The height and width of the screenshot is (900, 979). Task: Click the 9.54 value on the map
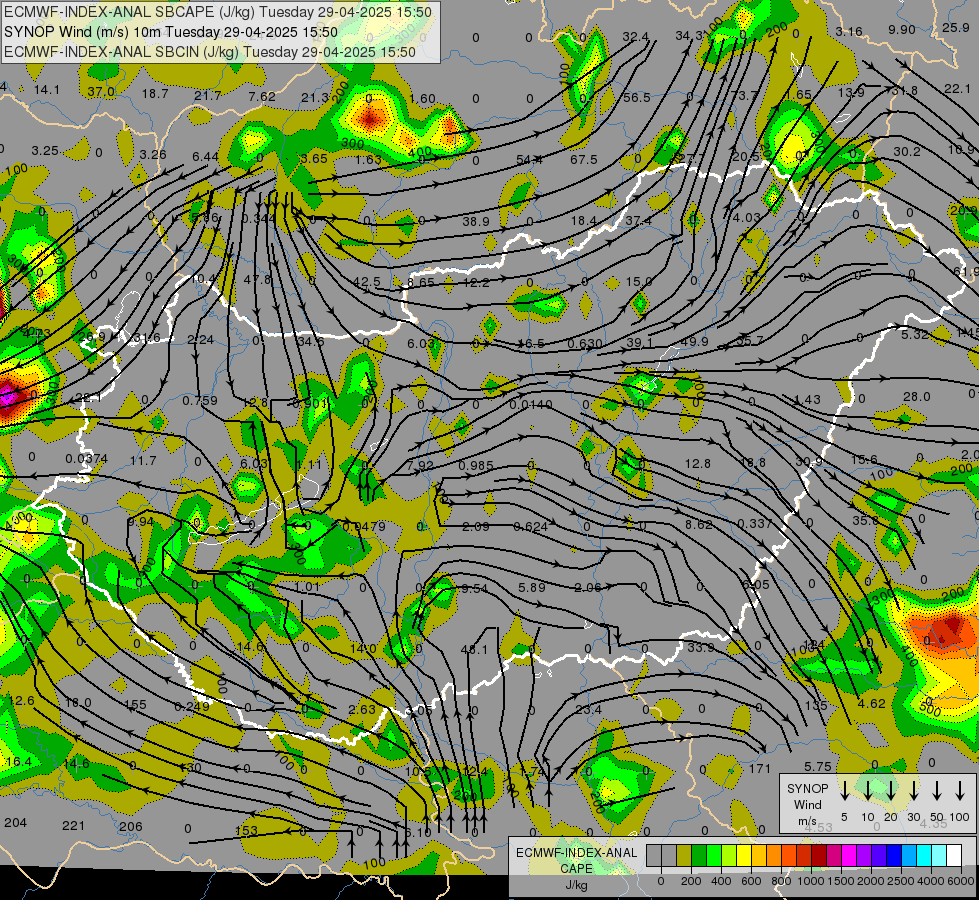point(474,588)
